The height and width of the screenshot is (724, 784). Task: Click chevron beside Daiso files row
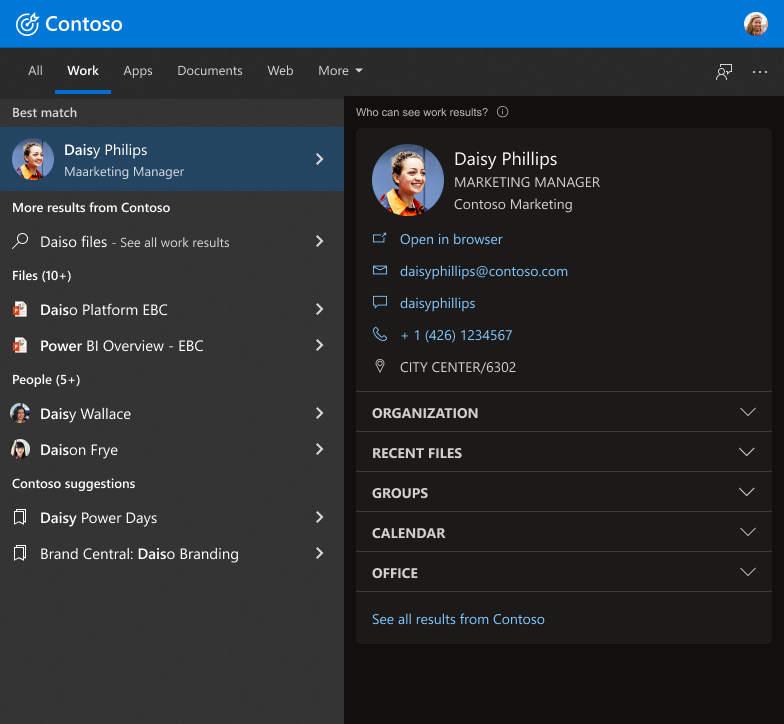320,241
